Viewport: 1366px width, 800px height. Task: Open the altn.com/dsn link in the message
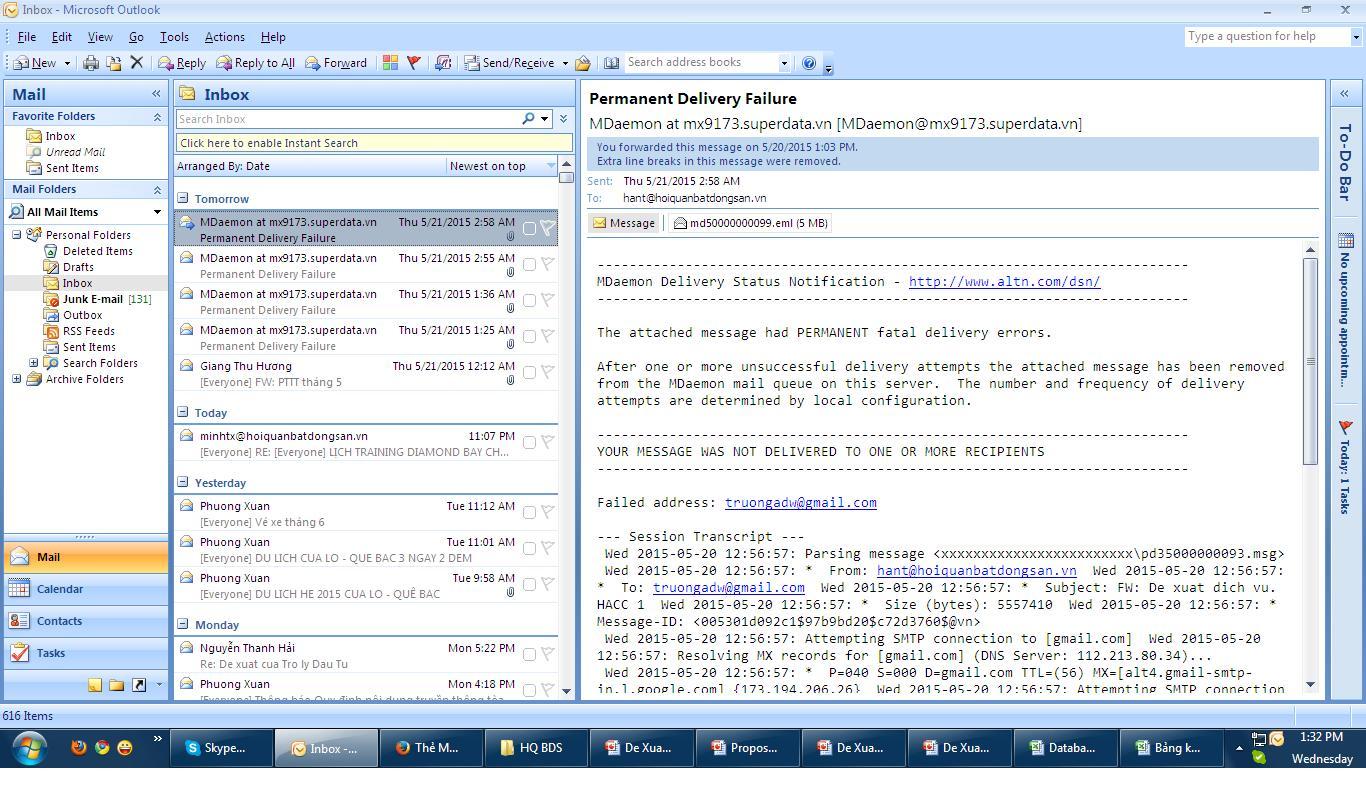coord(1004,282)
